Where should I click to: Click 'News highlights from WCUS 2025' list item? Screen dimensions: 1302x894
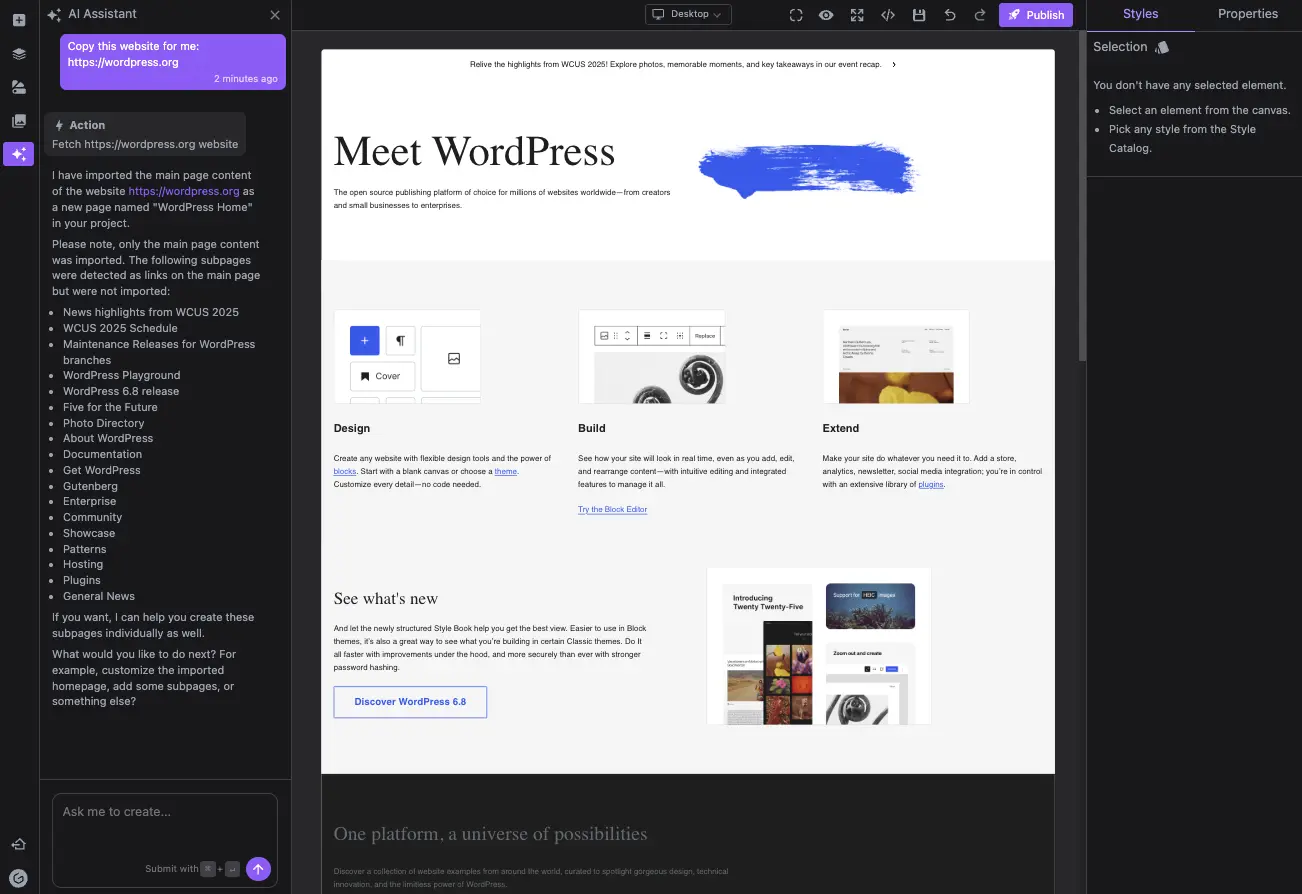pos(151,312)
